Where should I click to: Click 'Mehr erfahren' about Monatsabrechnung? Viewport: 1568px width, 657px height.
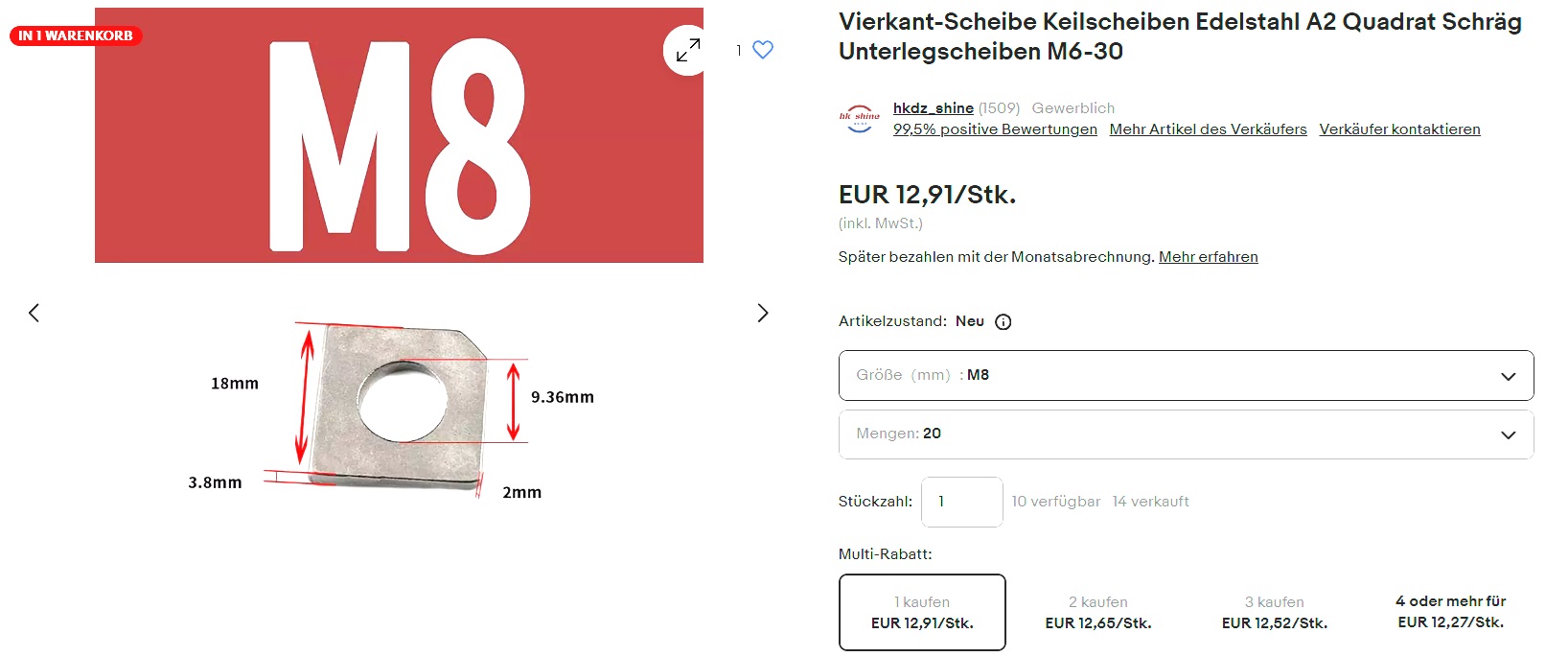tap(1208, 257)
